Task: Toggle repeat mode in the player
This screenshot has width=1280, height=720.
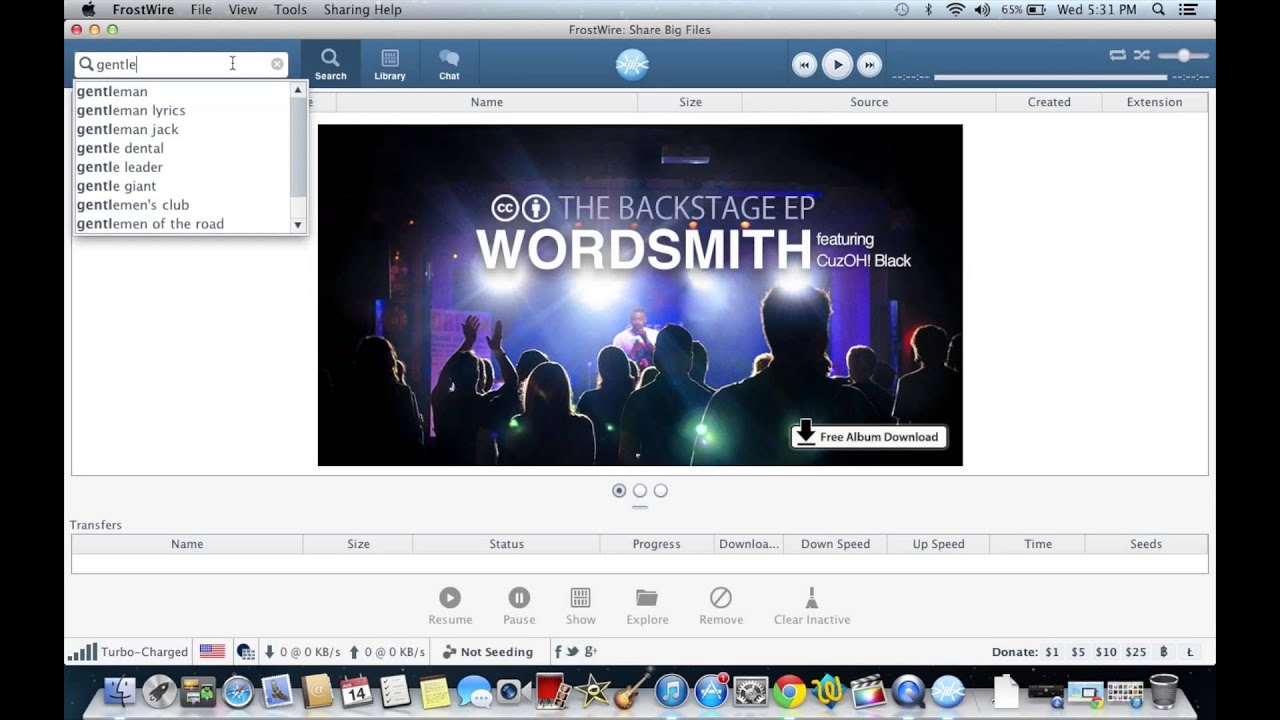Action: 1118,55
